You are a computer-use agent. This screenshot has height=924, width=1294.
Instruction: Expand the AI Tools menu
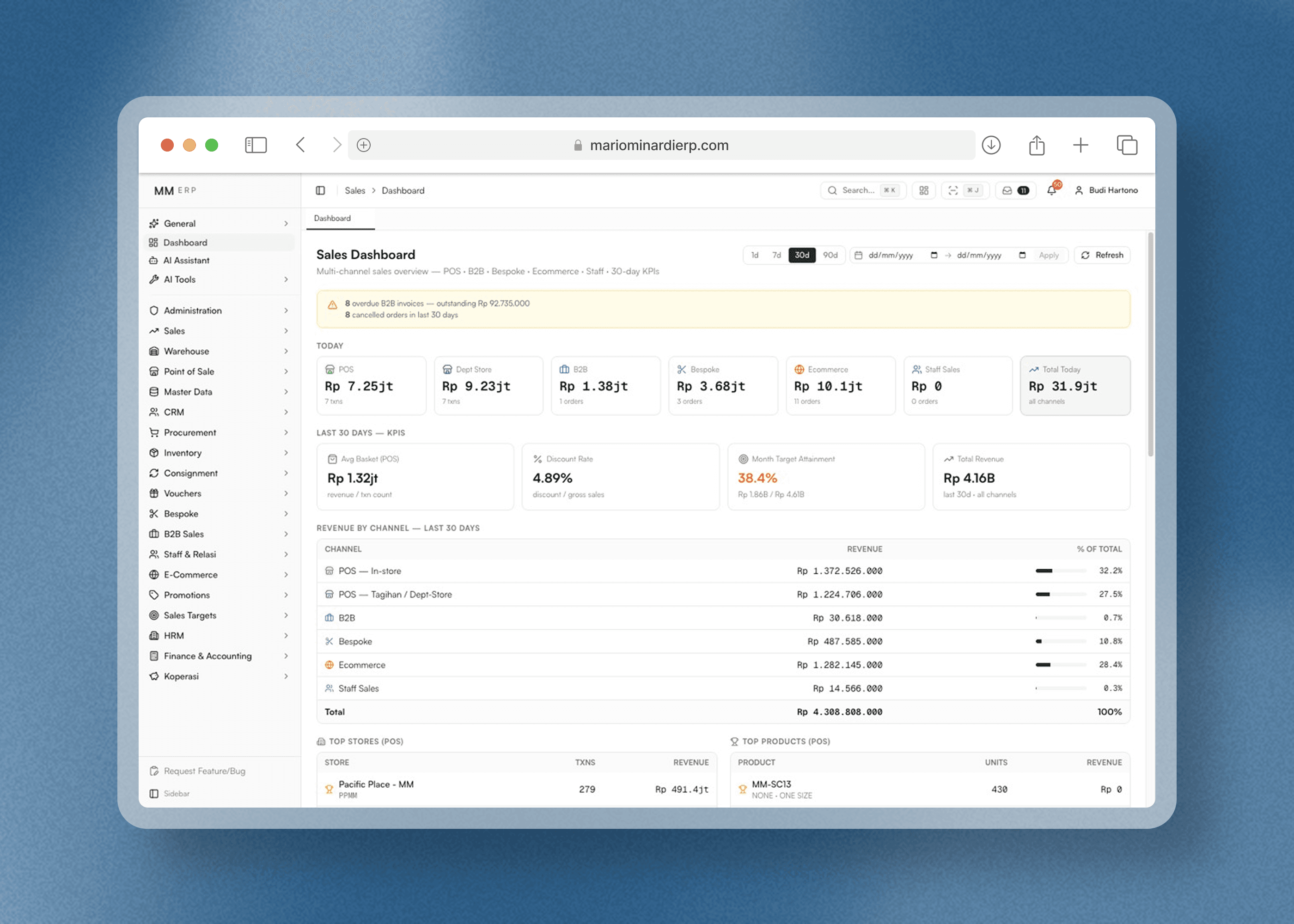pos(220,280)
